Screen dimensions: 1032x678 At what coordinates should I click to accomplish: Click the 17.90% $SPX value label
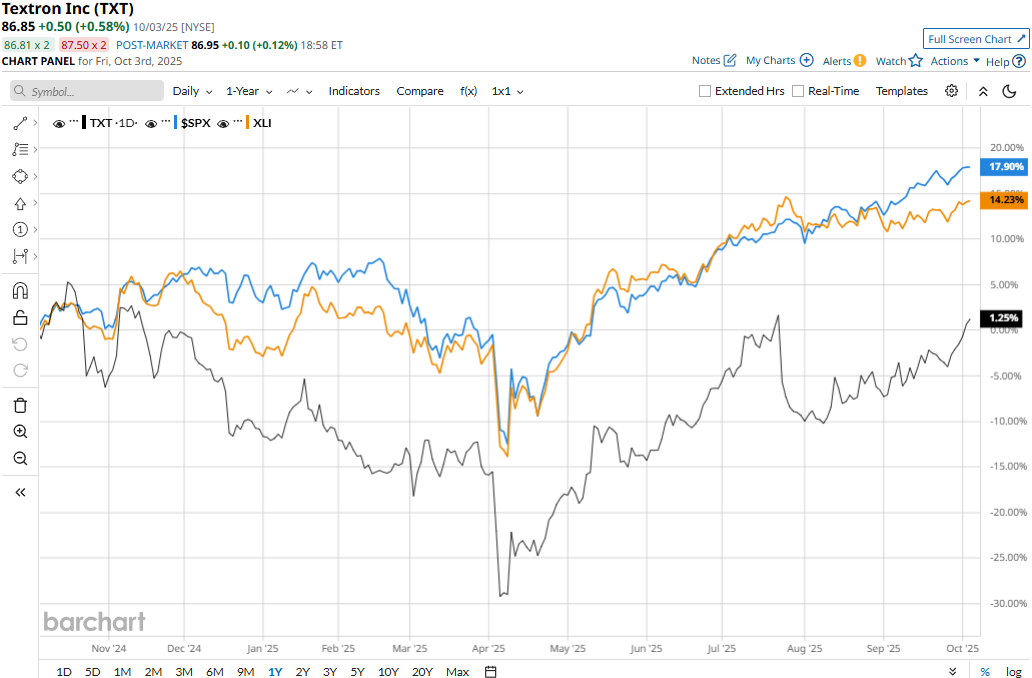[1004, 167]
